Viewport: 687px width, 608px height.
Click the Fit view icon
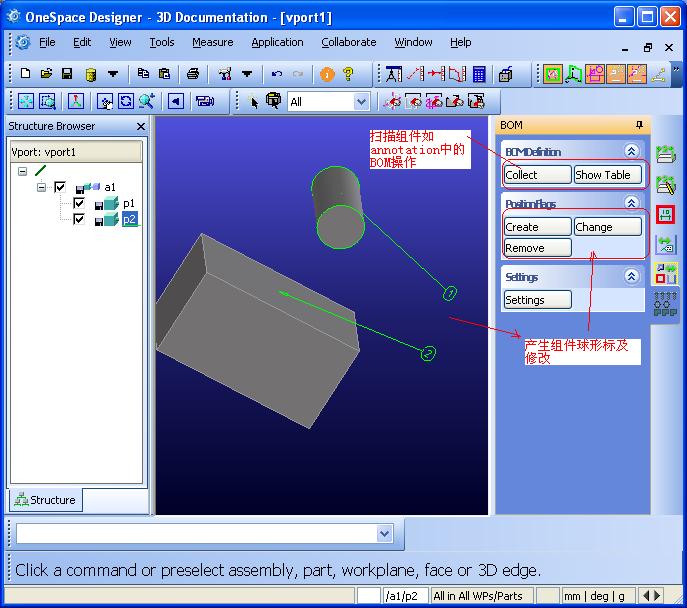pyautogui.click(x=26, y=102)
